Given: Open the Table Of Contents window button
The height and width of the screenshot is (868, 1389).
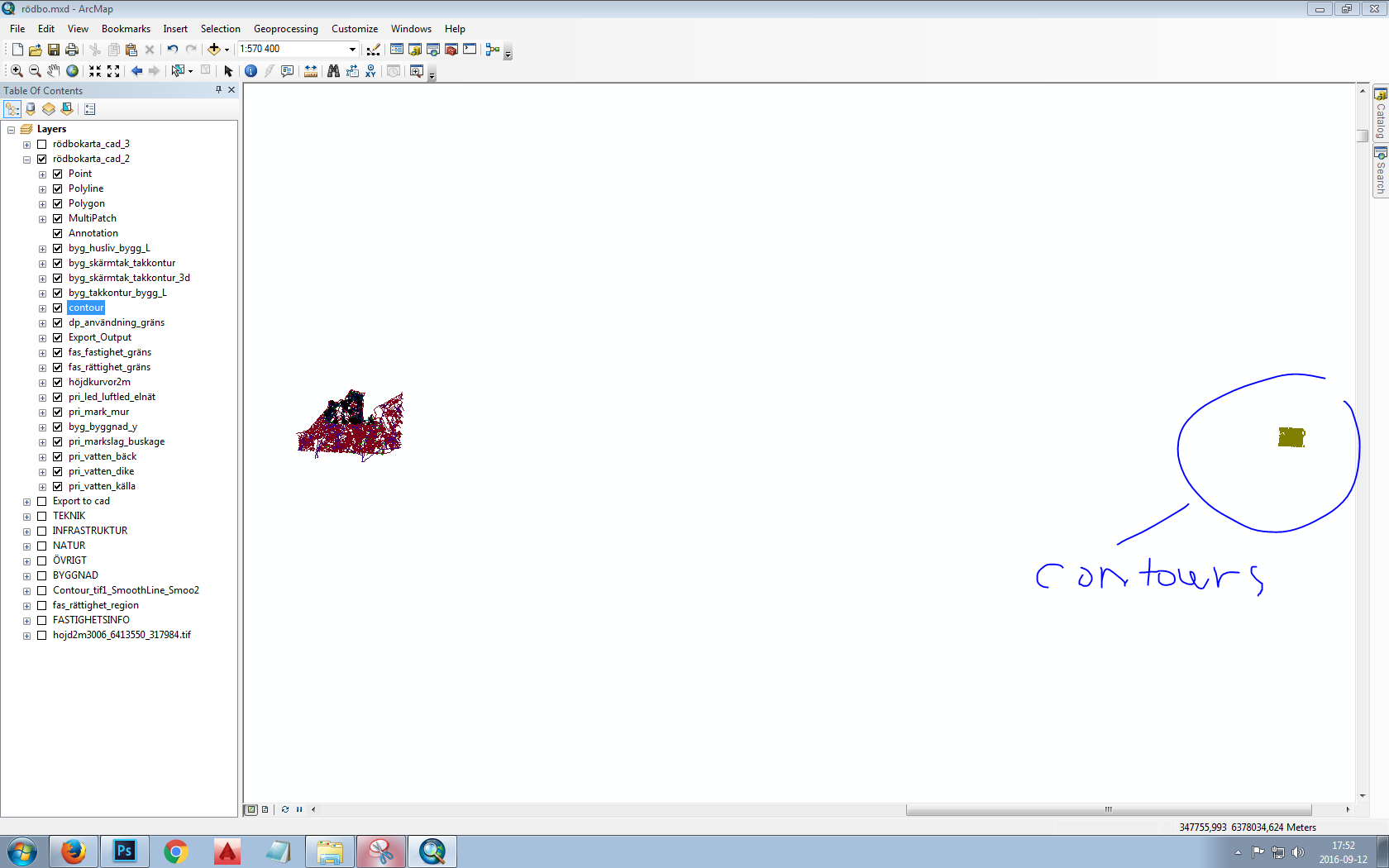Looking at the screenshot, I should pos(397,50).
